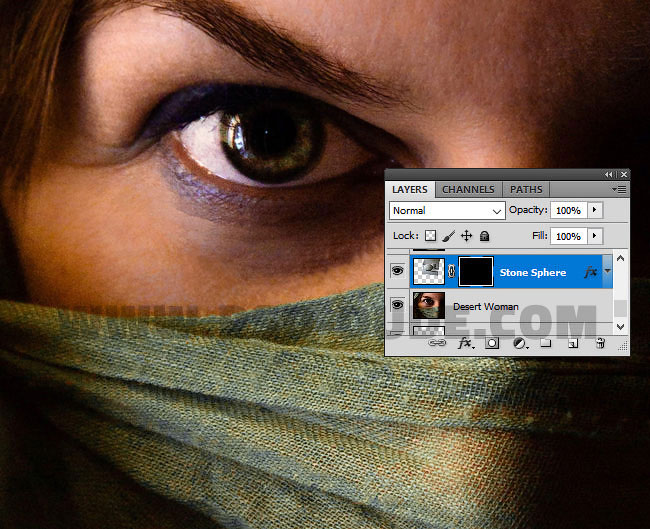The image size is (650, 529).
Task: Click the Add layer mask icon
Action: 492,343
